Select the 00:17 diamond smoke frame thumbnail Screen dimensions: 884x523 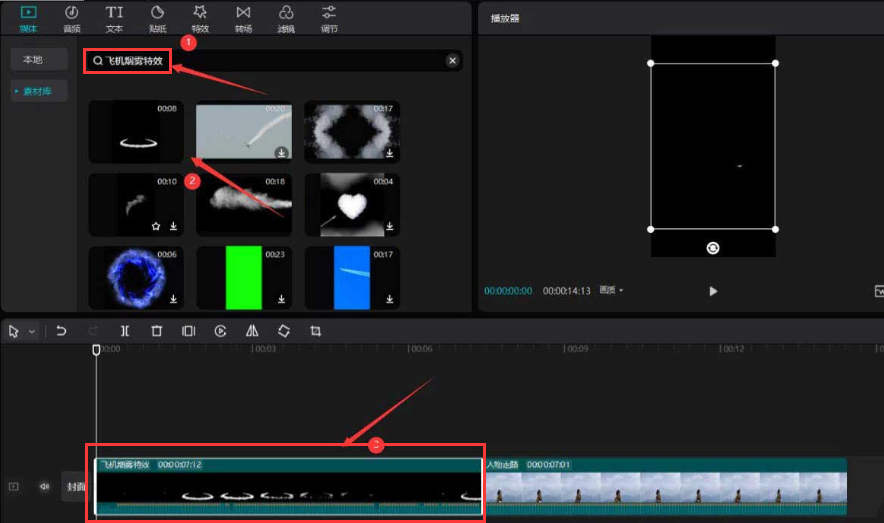click(352, 132)
